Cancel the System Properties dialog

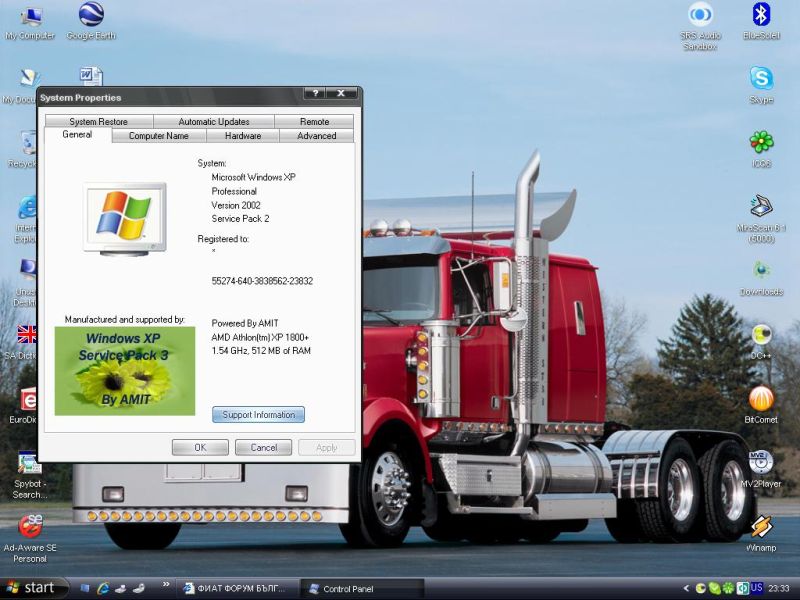pyautogui.click(x=263, y=448)
